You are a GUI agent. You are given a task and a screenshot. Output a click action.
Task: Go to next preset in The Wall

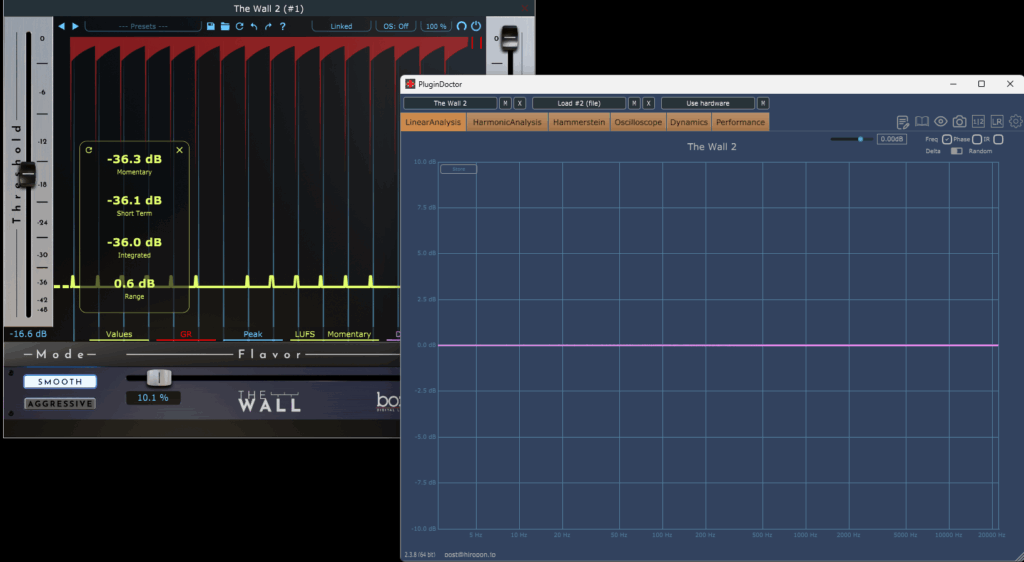point(75,26)
